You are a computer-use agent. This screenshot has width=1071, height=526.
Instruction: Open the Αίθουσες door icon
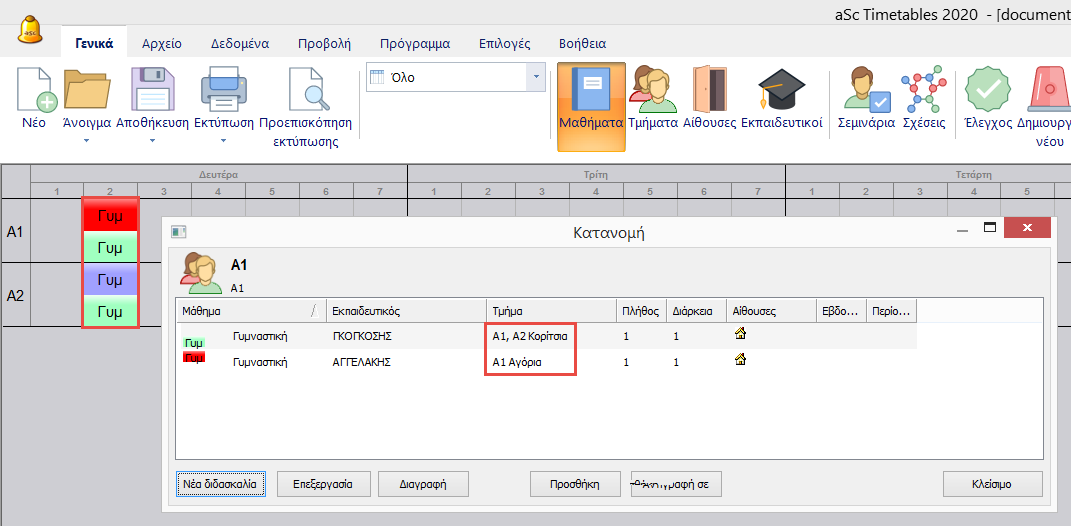point(709,92)
